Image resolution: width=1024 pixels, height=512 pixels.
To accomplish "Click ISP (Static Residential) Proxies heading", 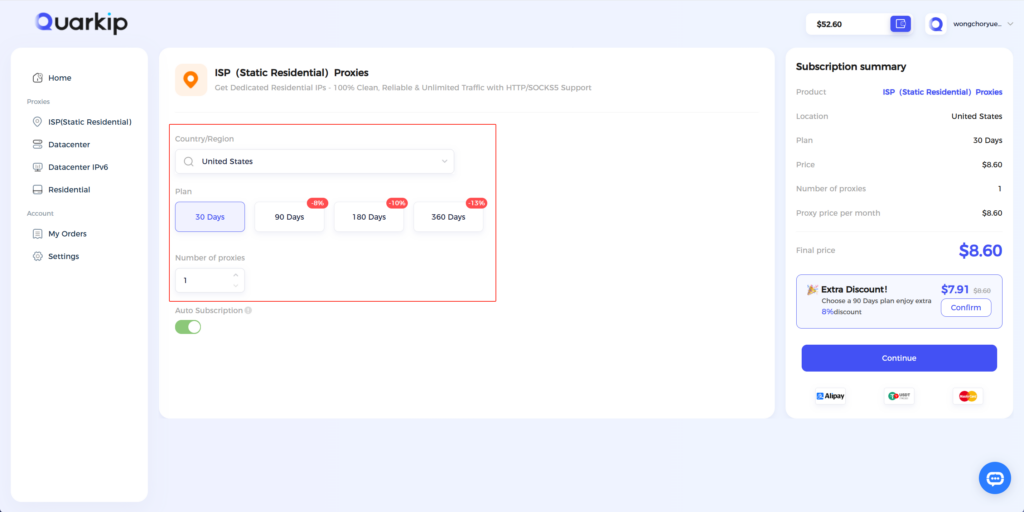I will [x=292, y=72].
